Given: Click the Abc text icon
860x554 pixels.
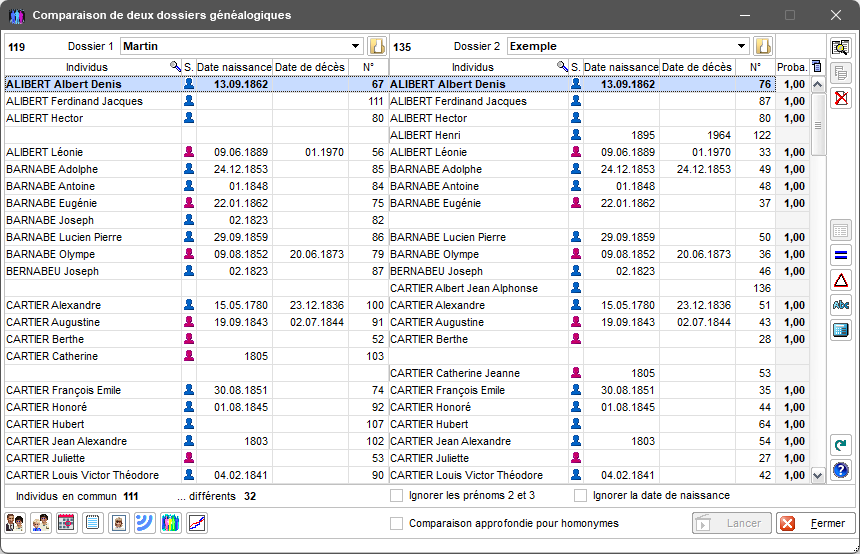Looking at the screenshot, I should tap(840, 305).
